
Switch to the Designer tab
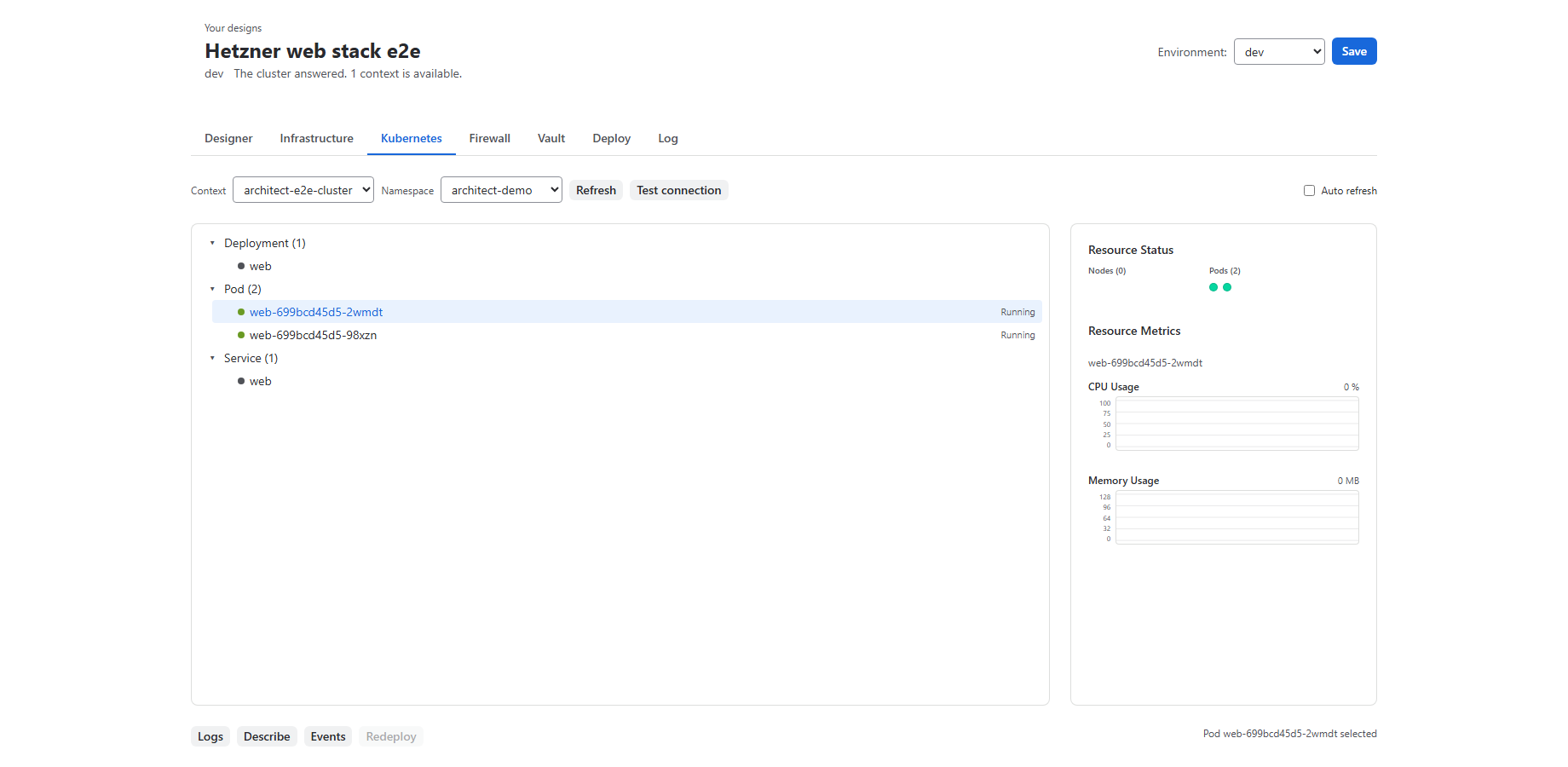coord(228,138)
